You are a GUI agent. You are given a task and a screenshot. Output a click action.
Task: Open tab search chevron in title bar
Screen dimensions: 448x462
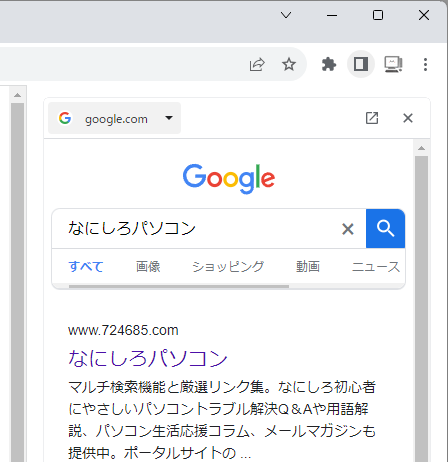coord(286,15)
